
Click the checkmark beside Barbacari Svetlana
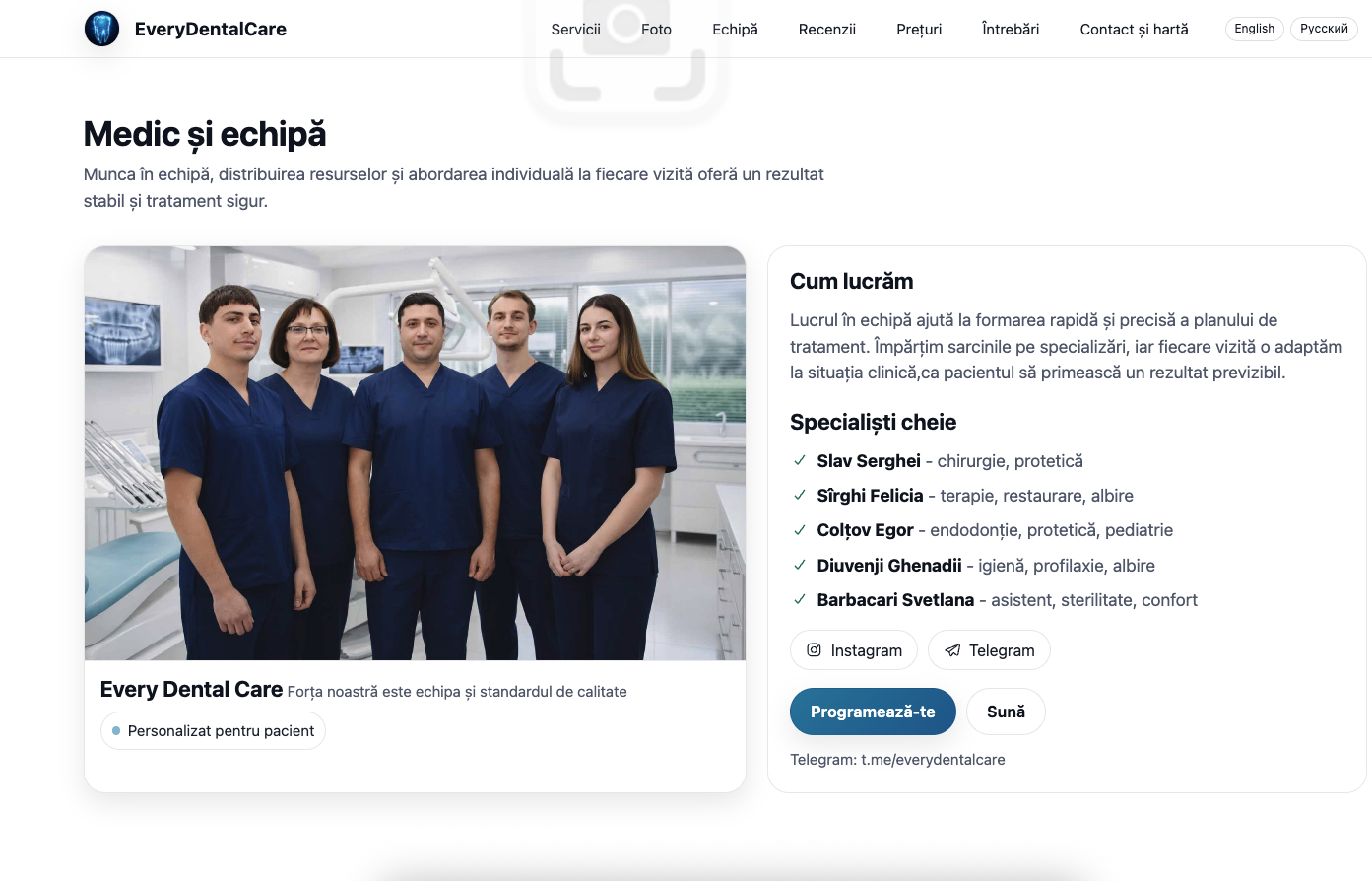pos(800,599)
